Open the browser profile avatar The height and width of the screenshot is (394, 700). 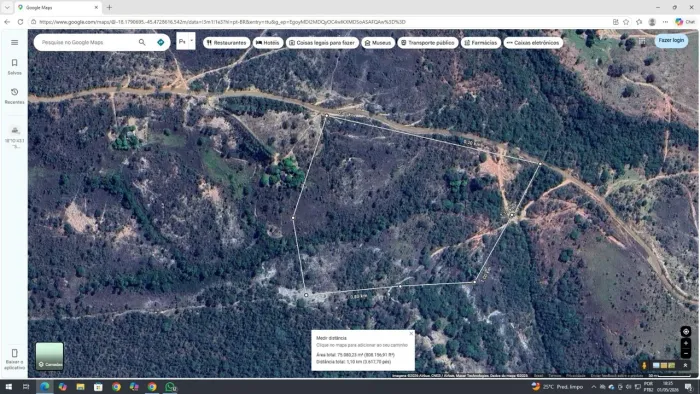coord(652,22)
